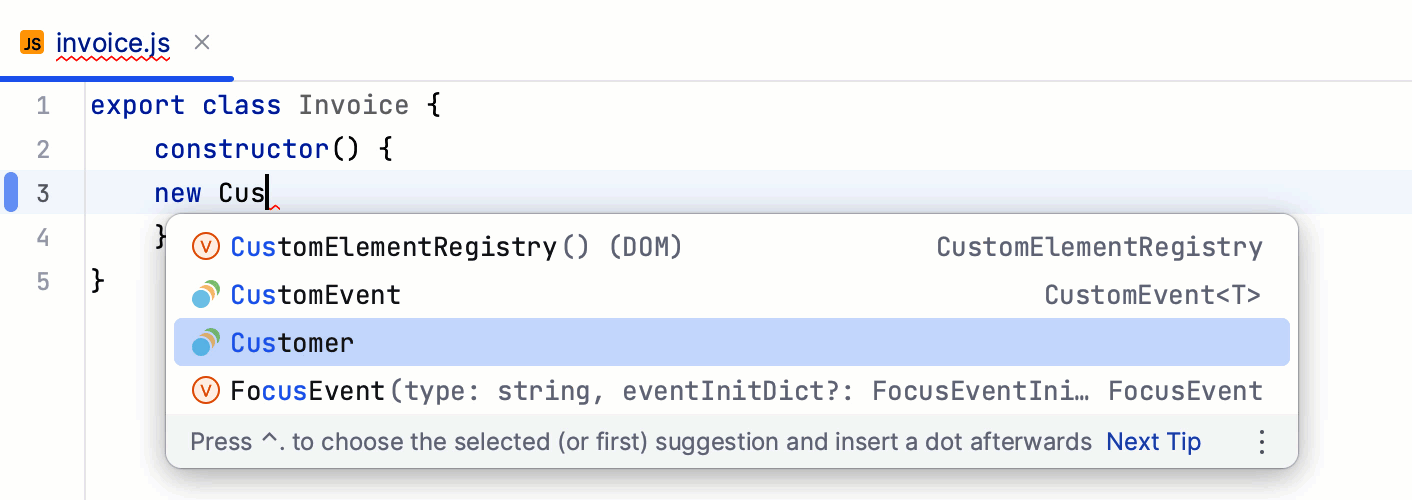Screen dimensions: 1412x500
Task: Click line number 5 in gutter
Action: (42, 281)
